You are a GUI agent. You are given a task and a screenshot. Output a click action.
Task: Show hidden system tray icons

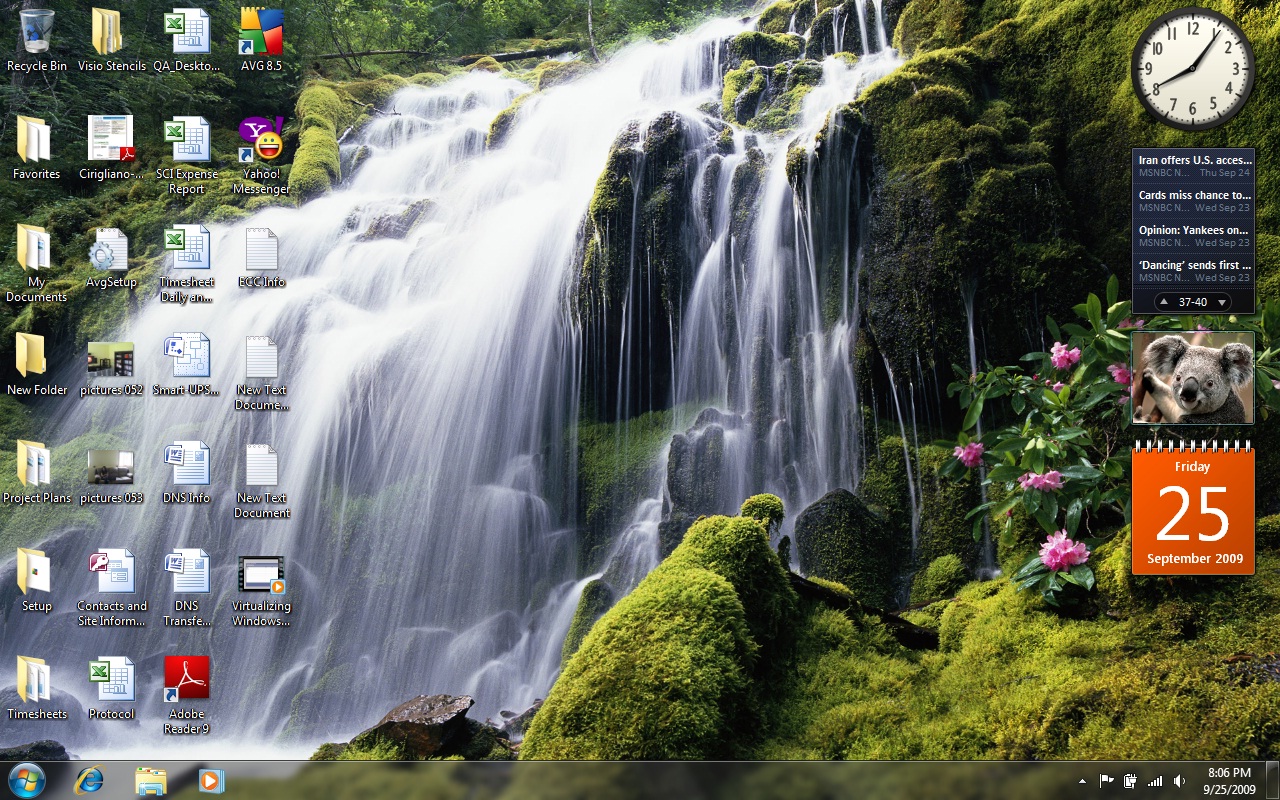1082,781
